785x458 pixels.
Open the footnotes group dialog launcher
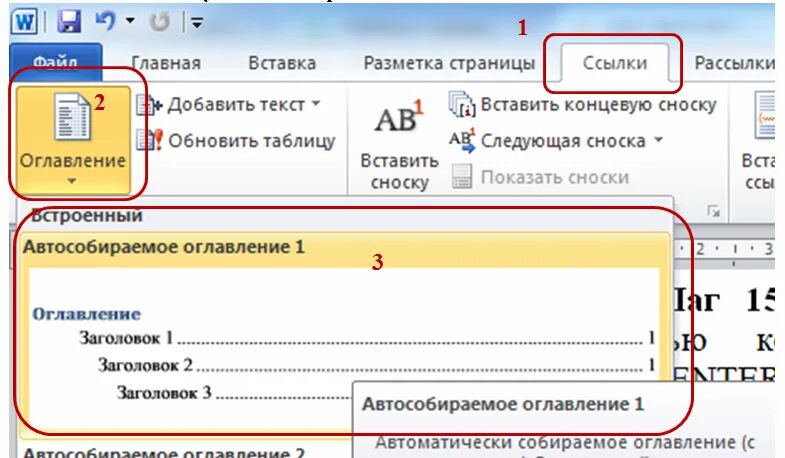point(713,212)
